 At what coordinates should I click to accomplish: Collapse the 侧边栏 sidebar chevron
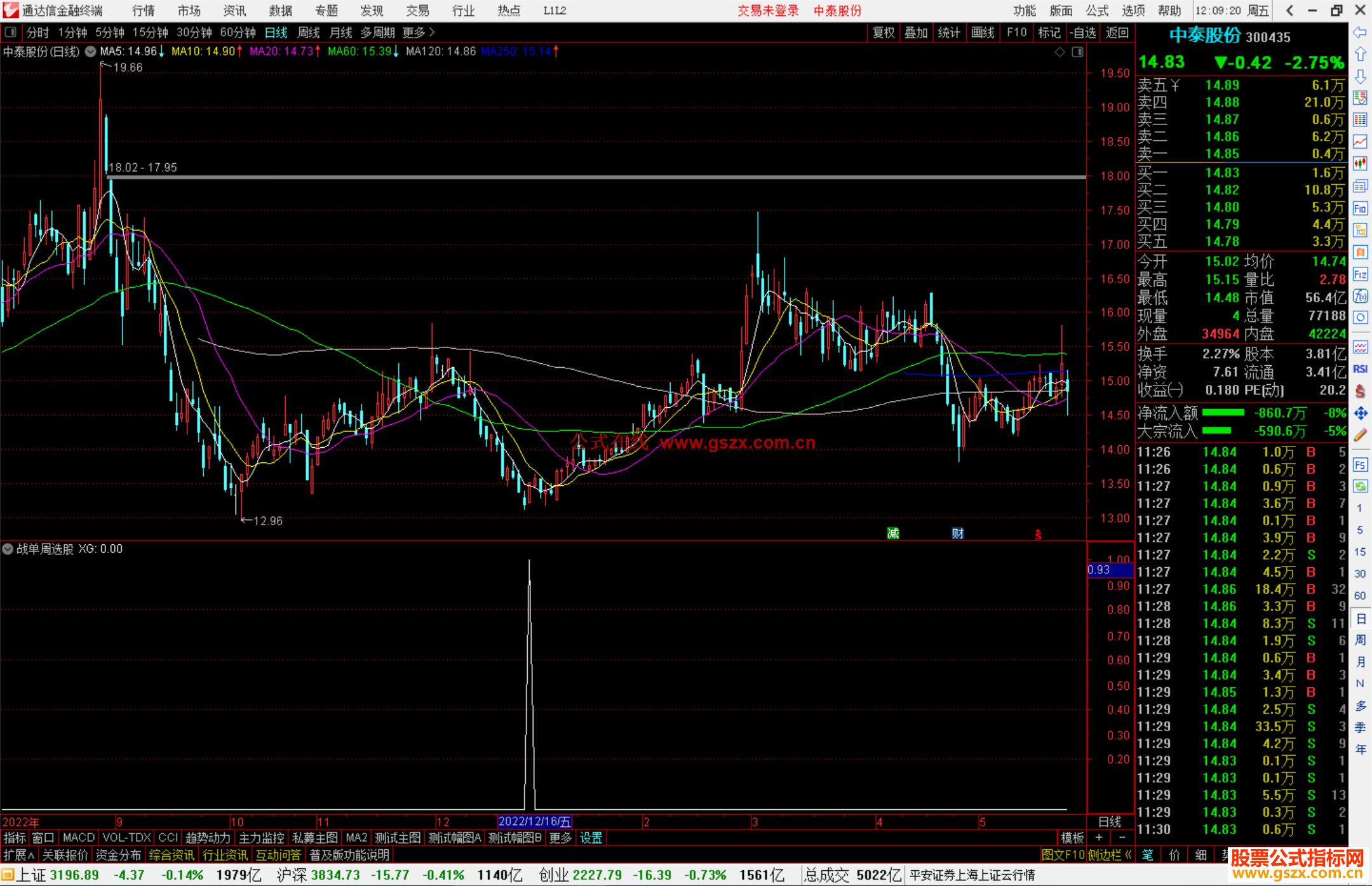[x=1128, y=855]
